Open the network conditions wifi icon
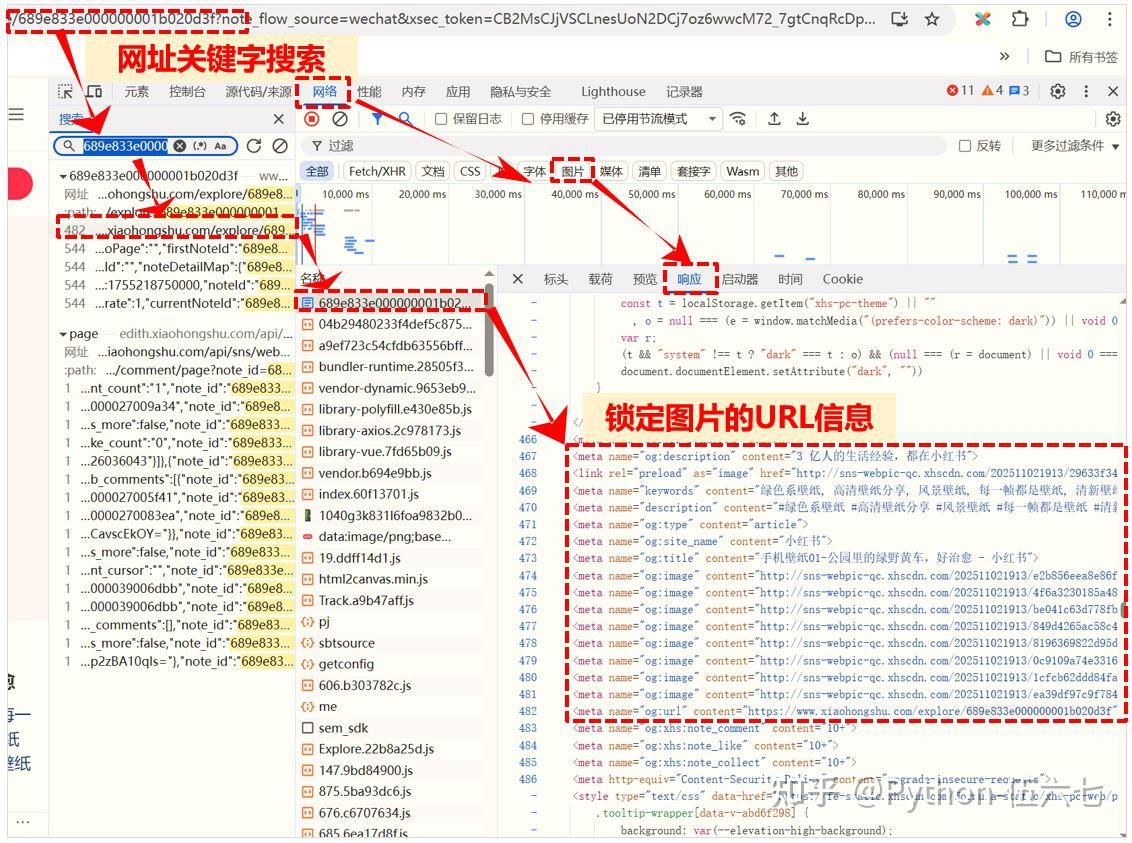This screenshot has width=1132, height=843. point(738,119)
